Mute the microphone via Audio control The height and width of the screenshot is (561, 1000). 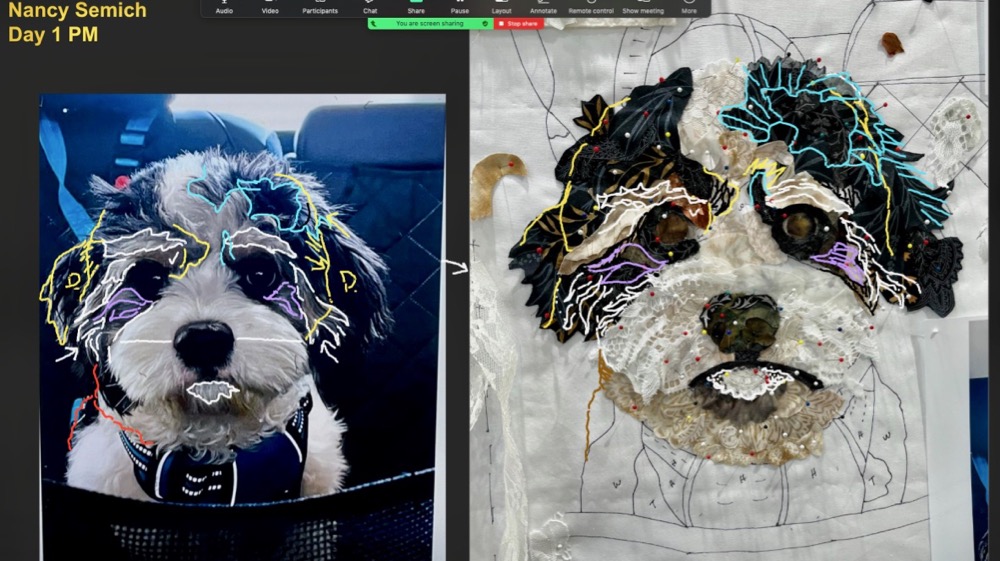[x=224, y=7]
